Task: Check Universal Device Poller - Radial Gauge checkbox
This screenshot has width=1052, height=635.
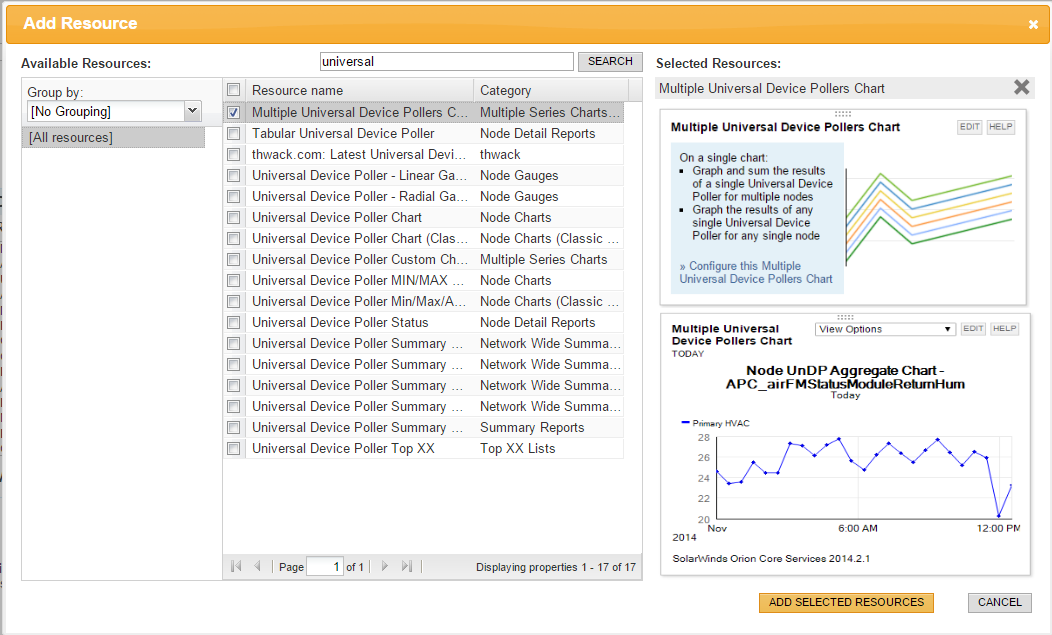Action: 233,197
